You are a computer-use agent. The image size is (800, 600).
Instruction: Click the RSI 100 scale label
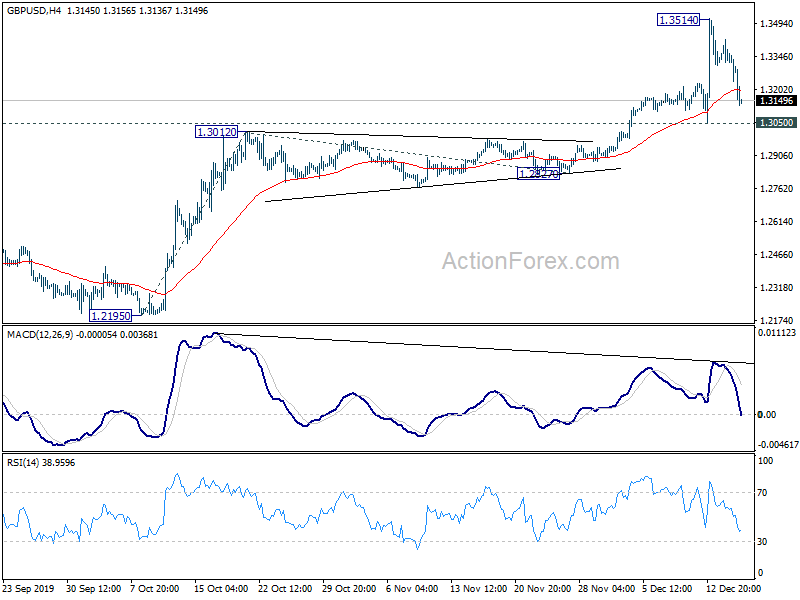click(x=765, y=461)
